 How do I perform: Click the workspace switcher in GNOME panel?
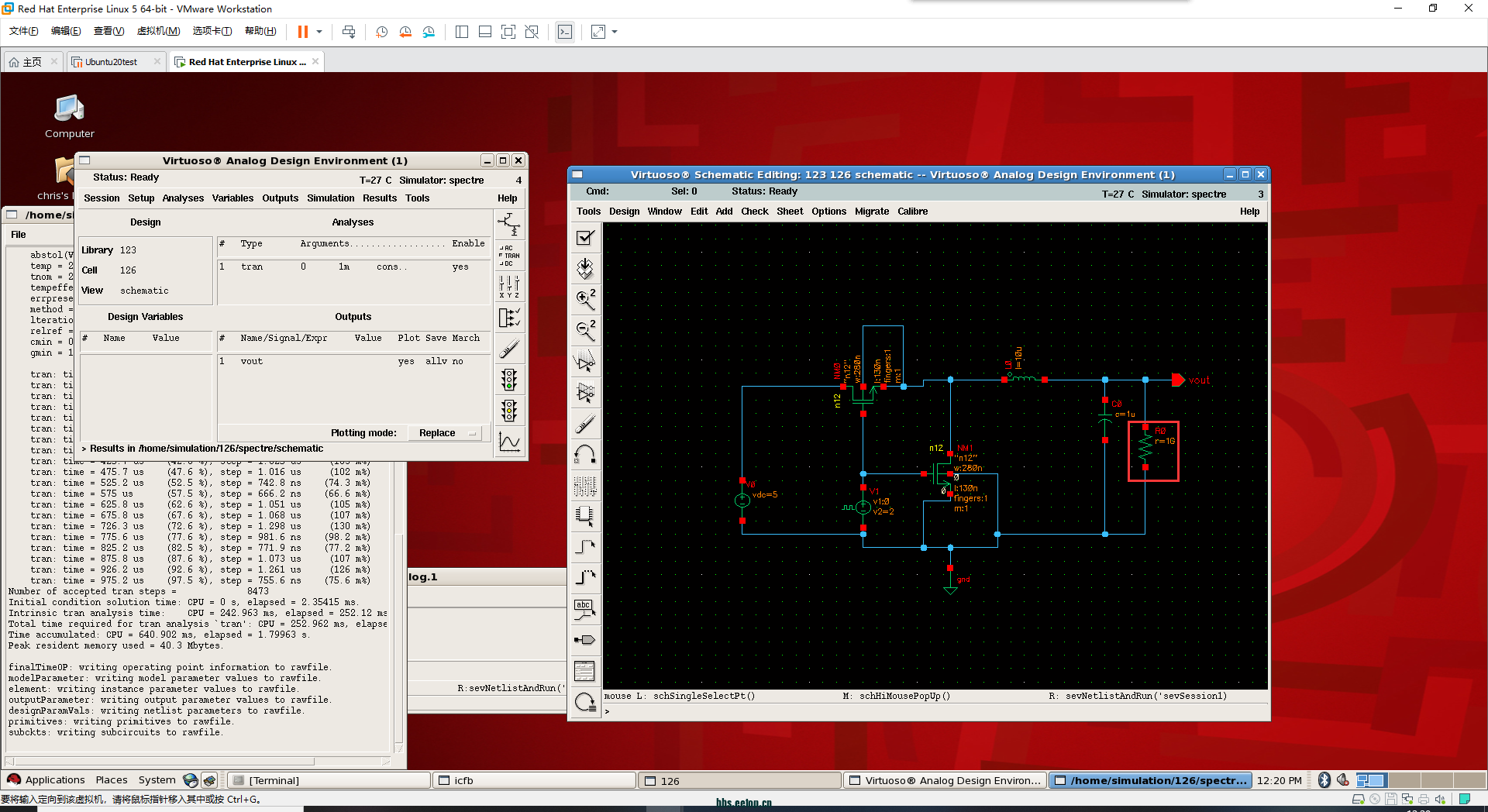[1420, 780]
